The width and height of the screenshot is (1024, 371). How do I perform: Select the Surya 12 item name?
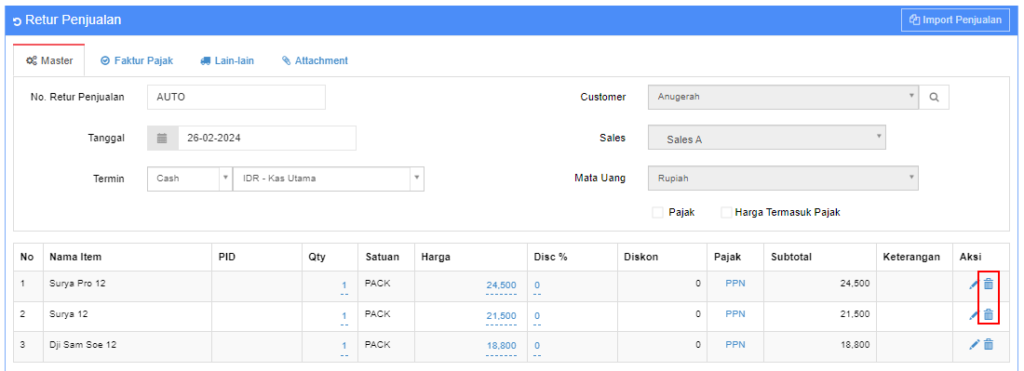(69, 314)
